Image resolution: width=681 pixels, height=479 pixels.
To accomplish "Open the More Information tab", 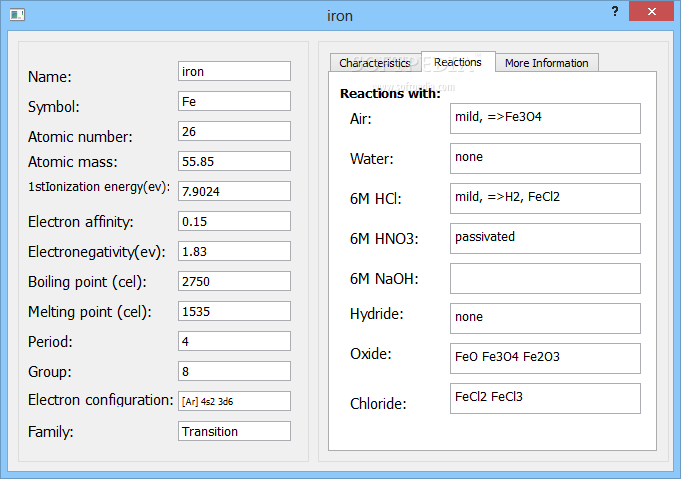I will [x=547, y=63].
